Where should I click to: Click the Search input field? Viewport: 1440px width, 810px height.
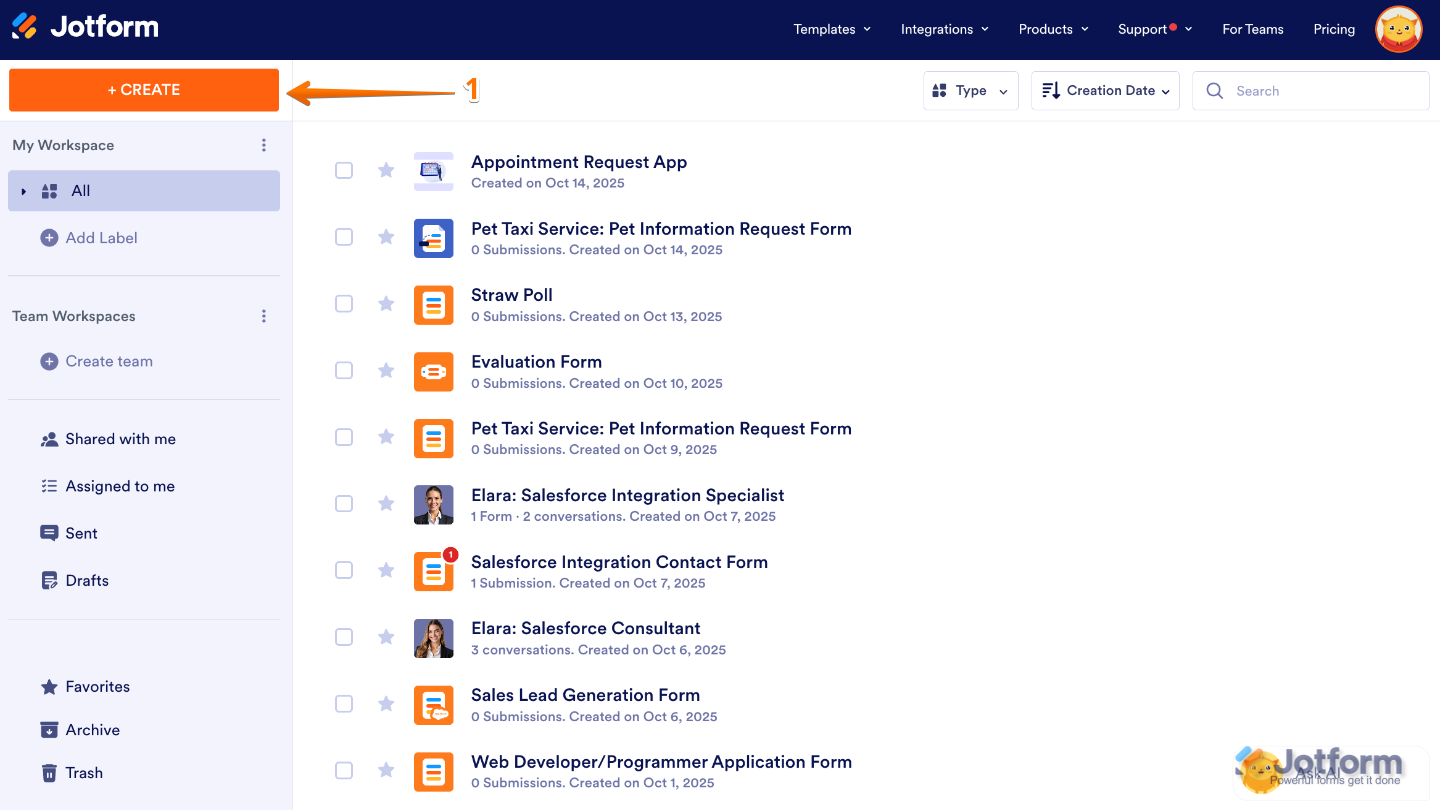[1310, 90]
